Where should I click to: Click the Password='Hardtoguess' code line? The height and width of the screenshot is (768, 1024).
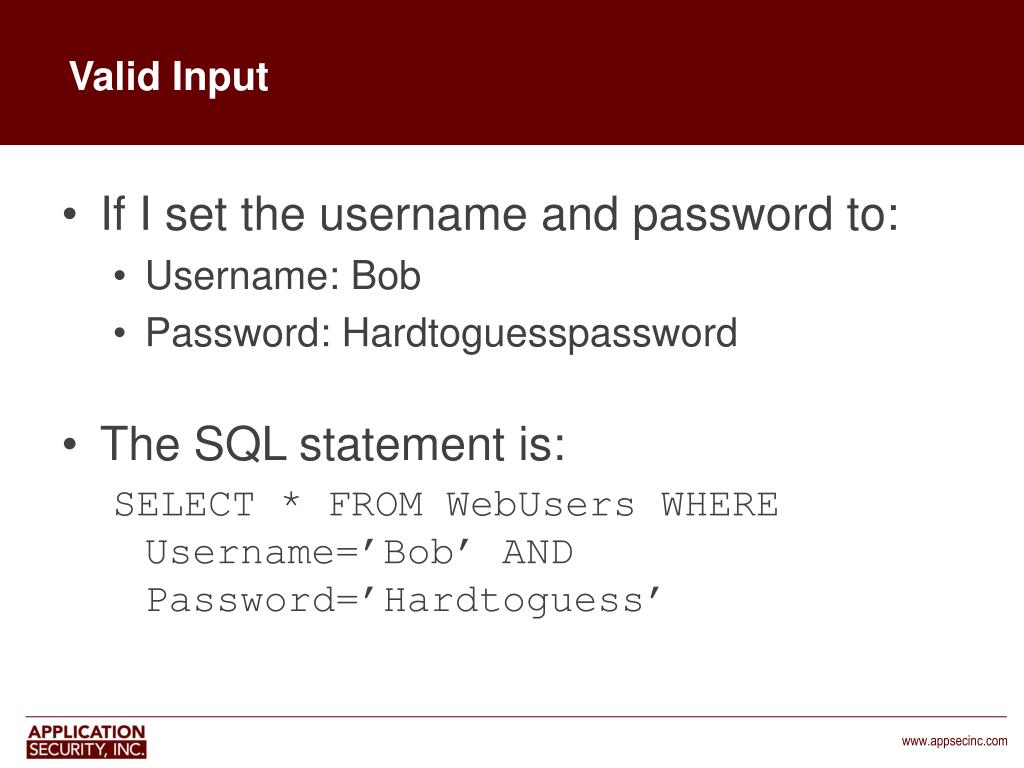404,601
